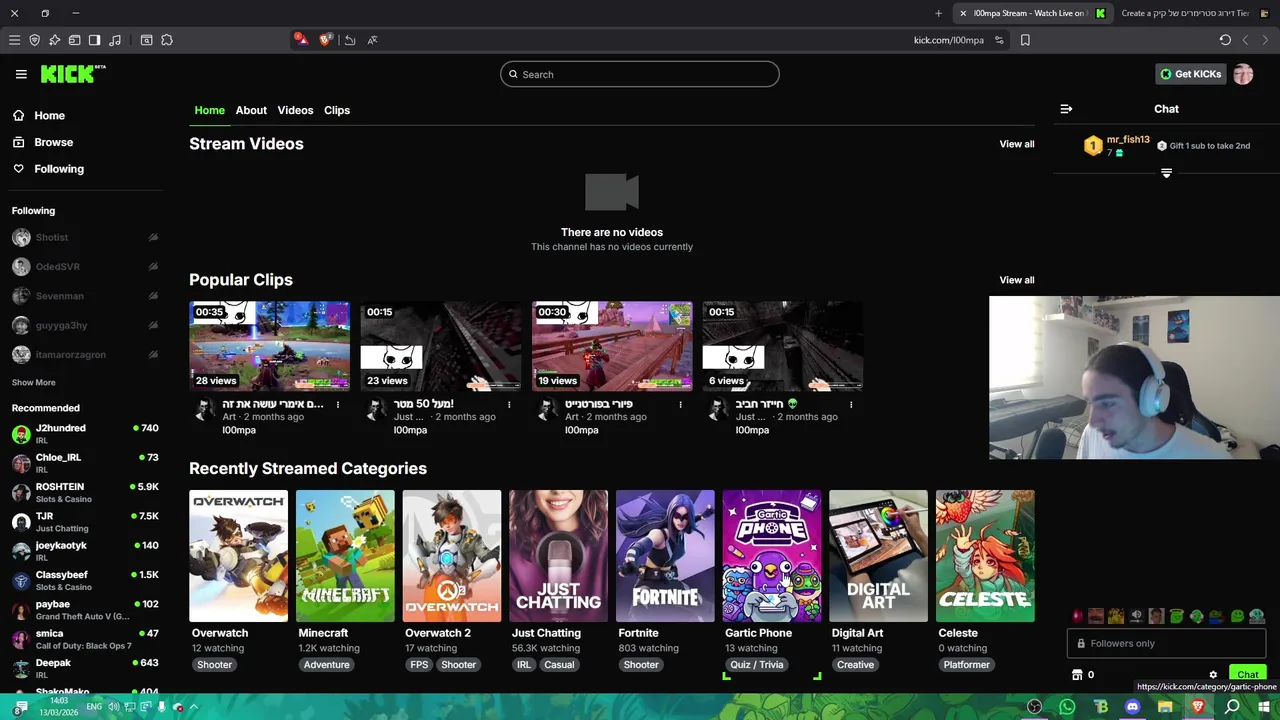
Task: Open the translate page icon
Action: (372, 40)
